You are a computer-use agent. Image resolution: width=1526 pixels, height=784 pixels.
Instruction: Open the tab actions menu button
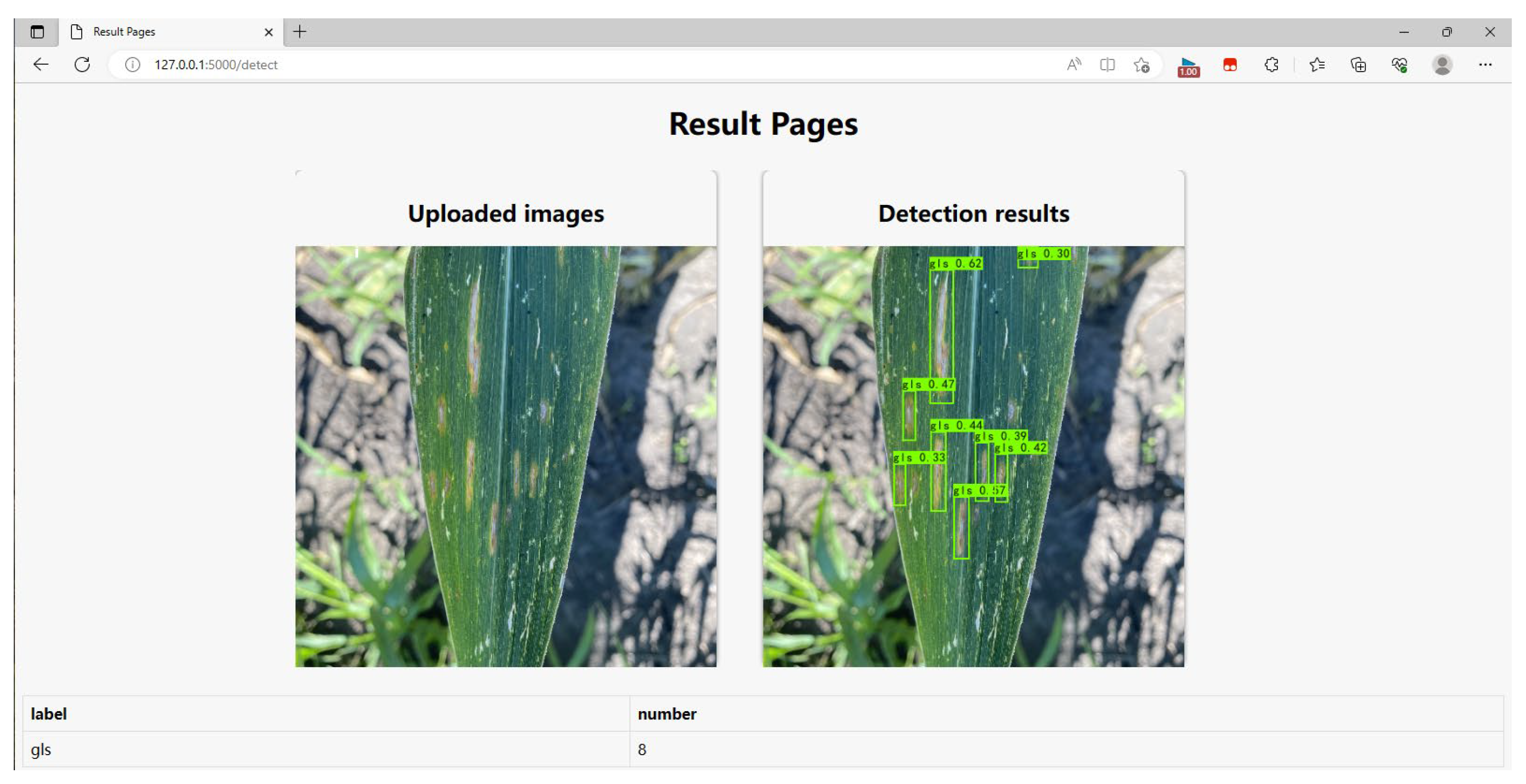pos(37,32)
